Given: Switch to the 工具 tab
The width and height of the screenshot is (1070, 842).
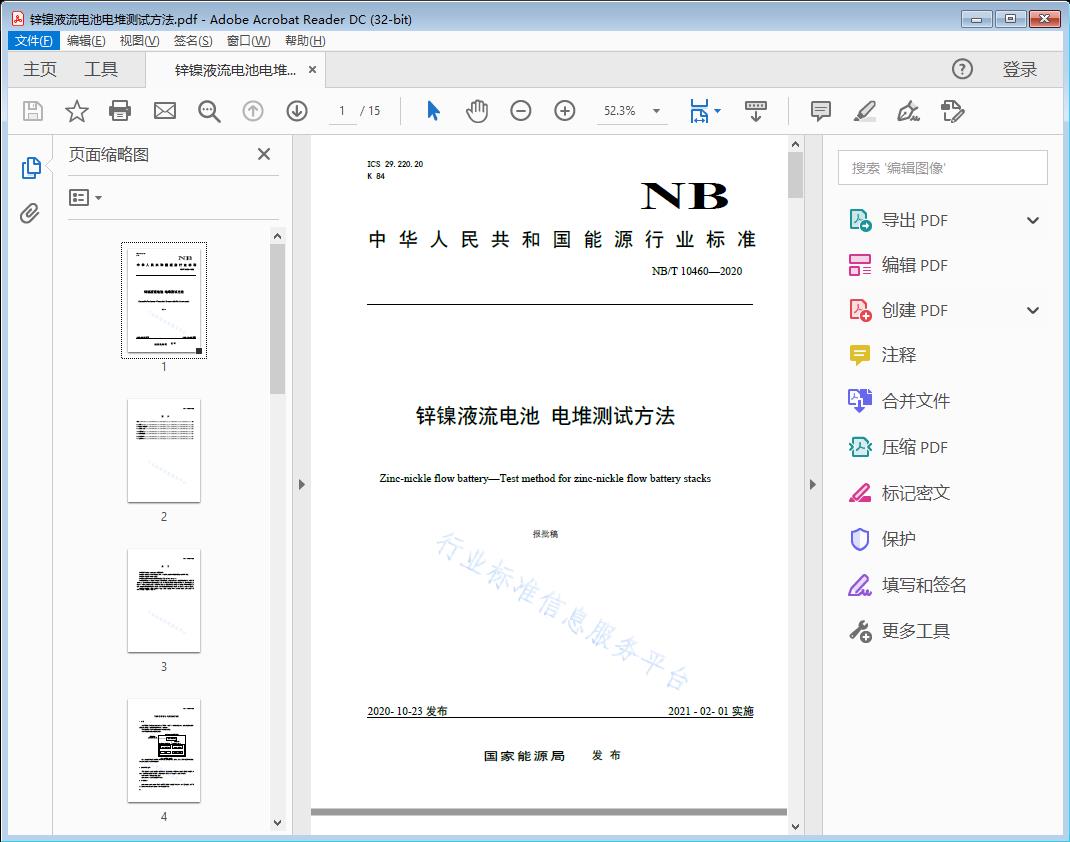Looking at the screenshot, I should [101, 69].
